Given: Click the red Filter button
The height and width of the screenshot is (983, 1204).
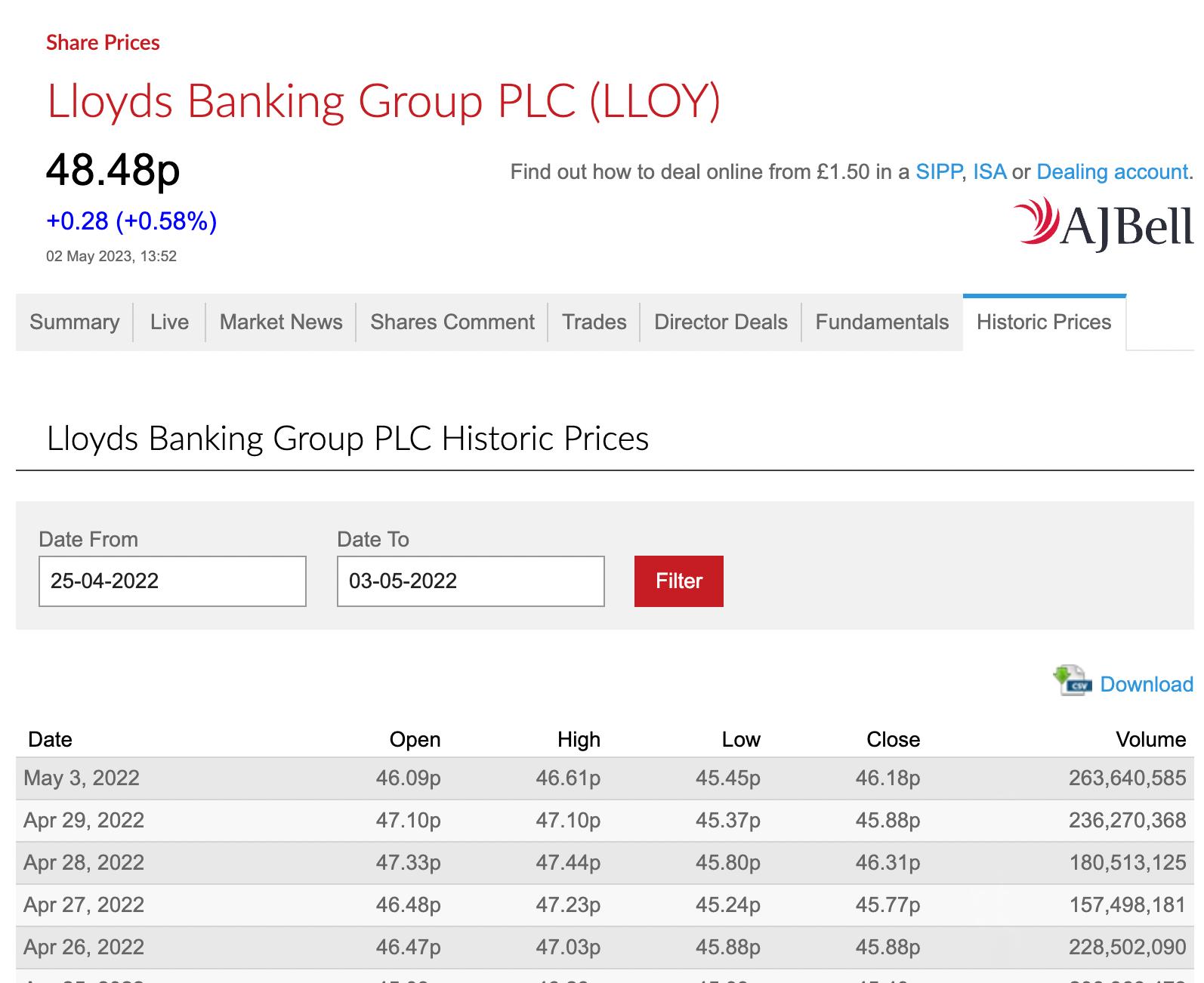Looking at the screenshot, I should pos(679,581).
